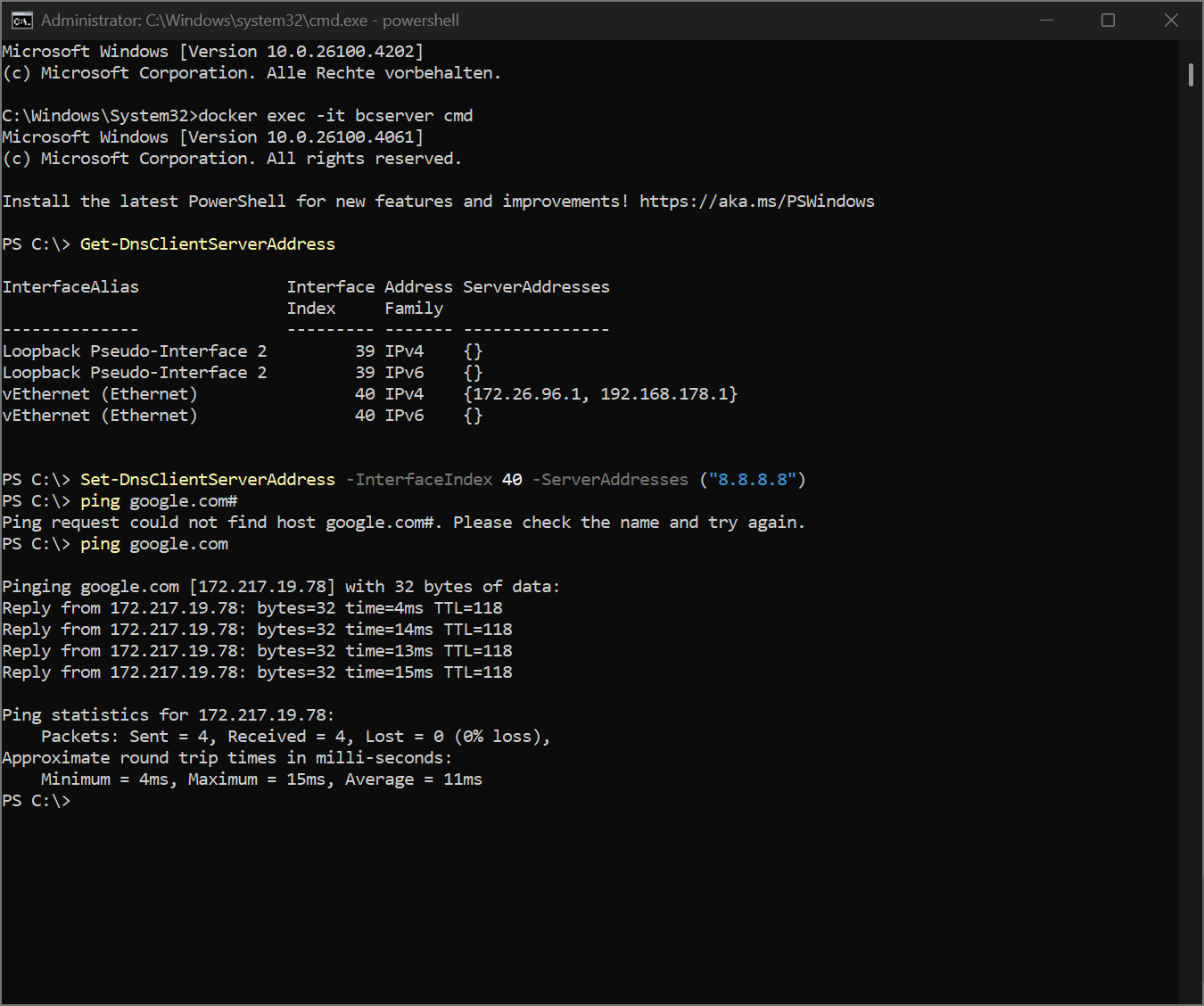1204x1006 pixels.
Task: Maximize the PowerShell window
Action: (1108, 19)
